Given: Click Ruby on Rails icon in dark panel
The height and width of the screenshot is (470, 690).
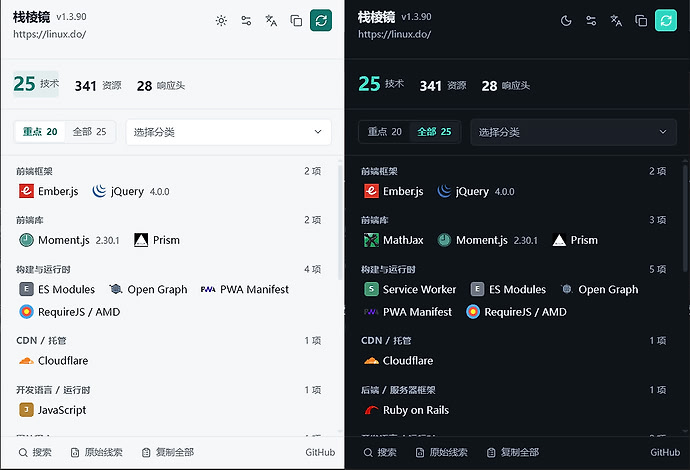Looking at the screenshot, I should tap(371, 410).
